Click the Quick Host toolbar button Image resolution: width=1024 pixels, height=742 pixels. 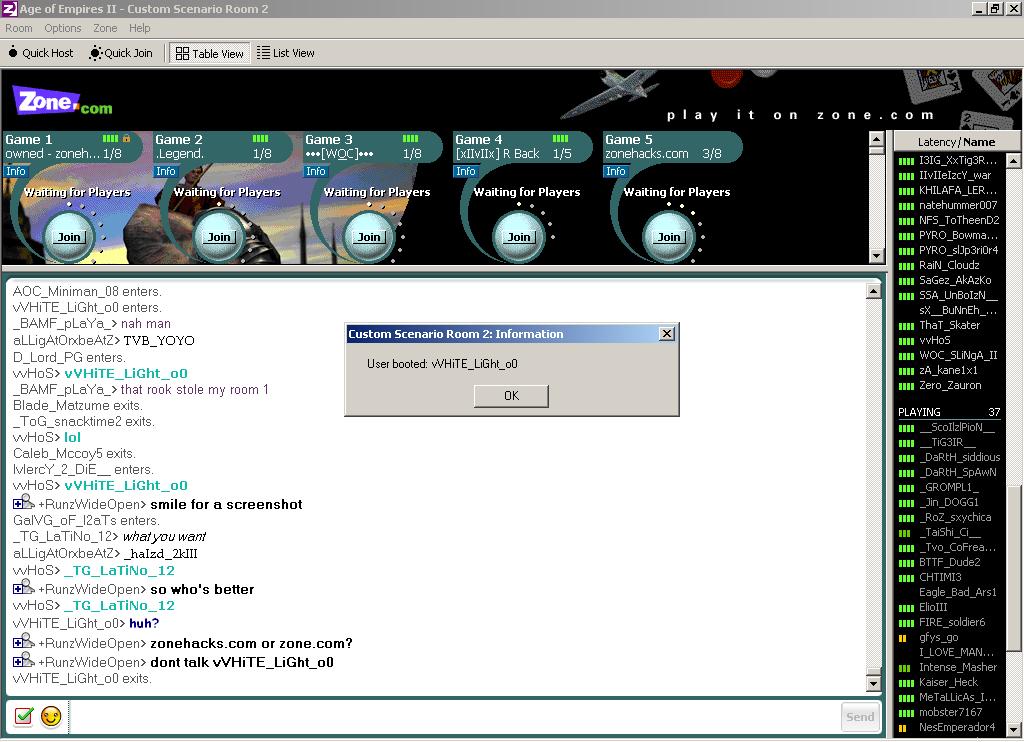coord(41,53)
